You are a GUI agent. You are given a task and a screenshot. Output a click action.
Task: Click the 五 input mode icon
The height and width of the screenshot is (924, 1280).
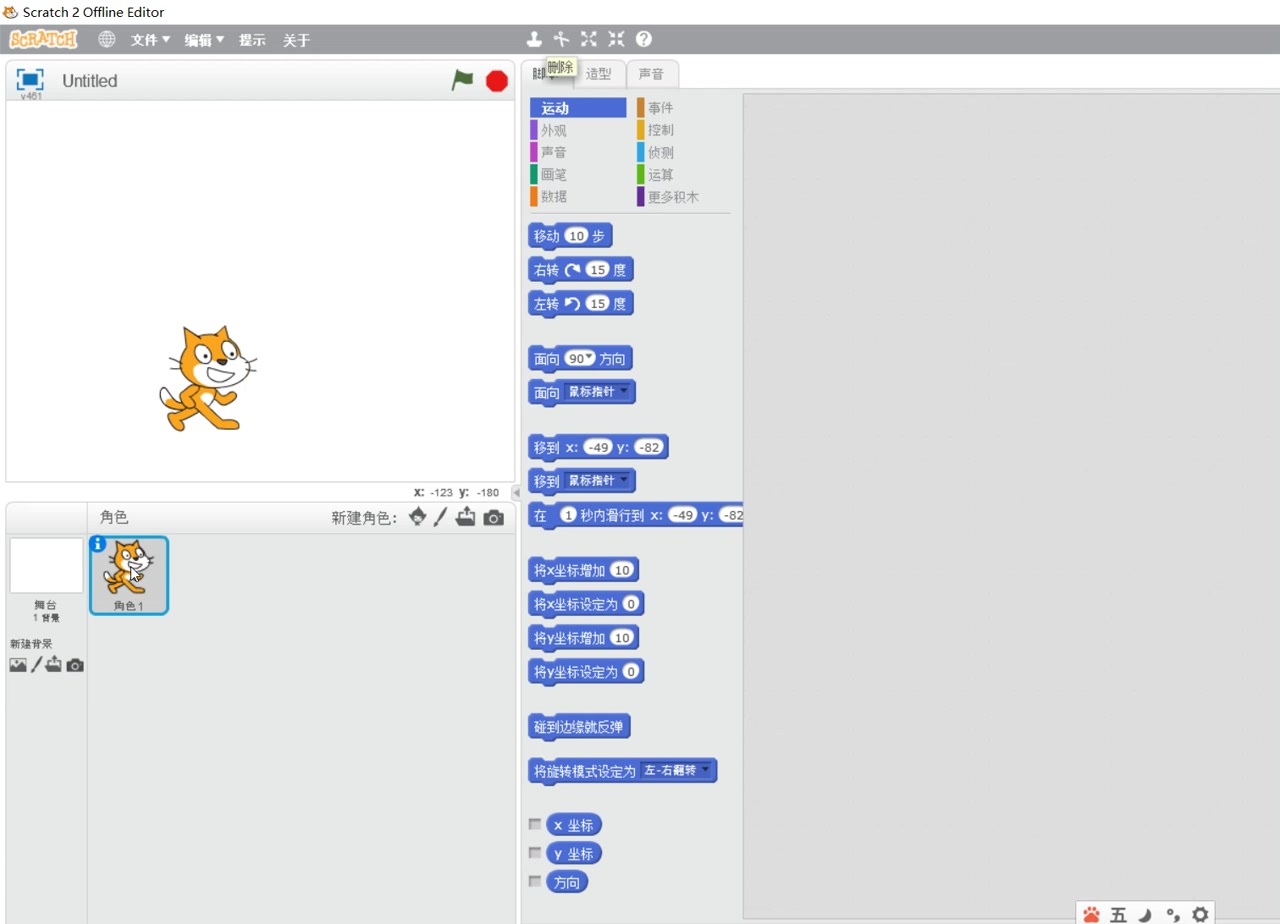[1118, 914]
